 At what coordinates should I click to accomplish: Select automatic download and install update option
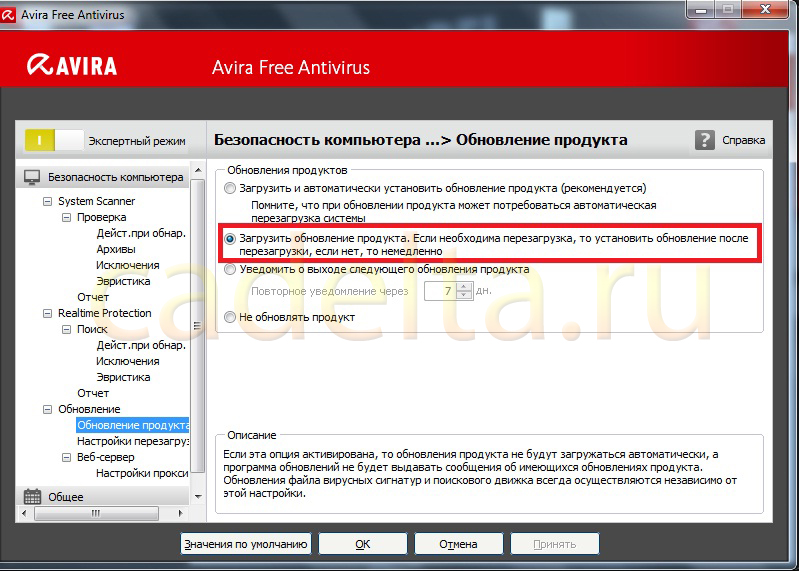(230, 188)
